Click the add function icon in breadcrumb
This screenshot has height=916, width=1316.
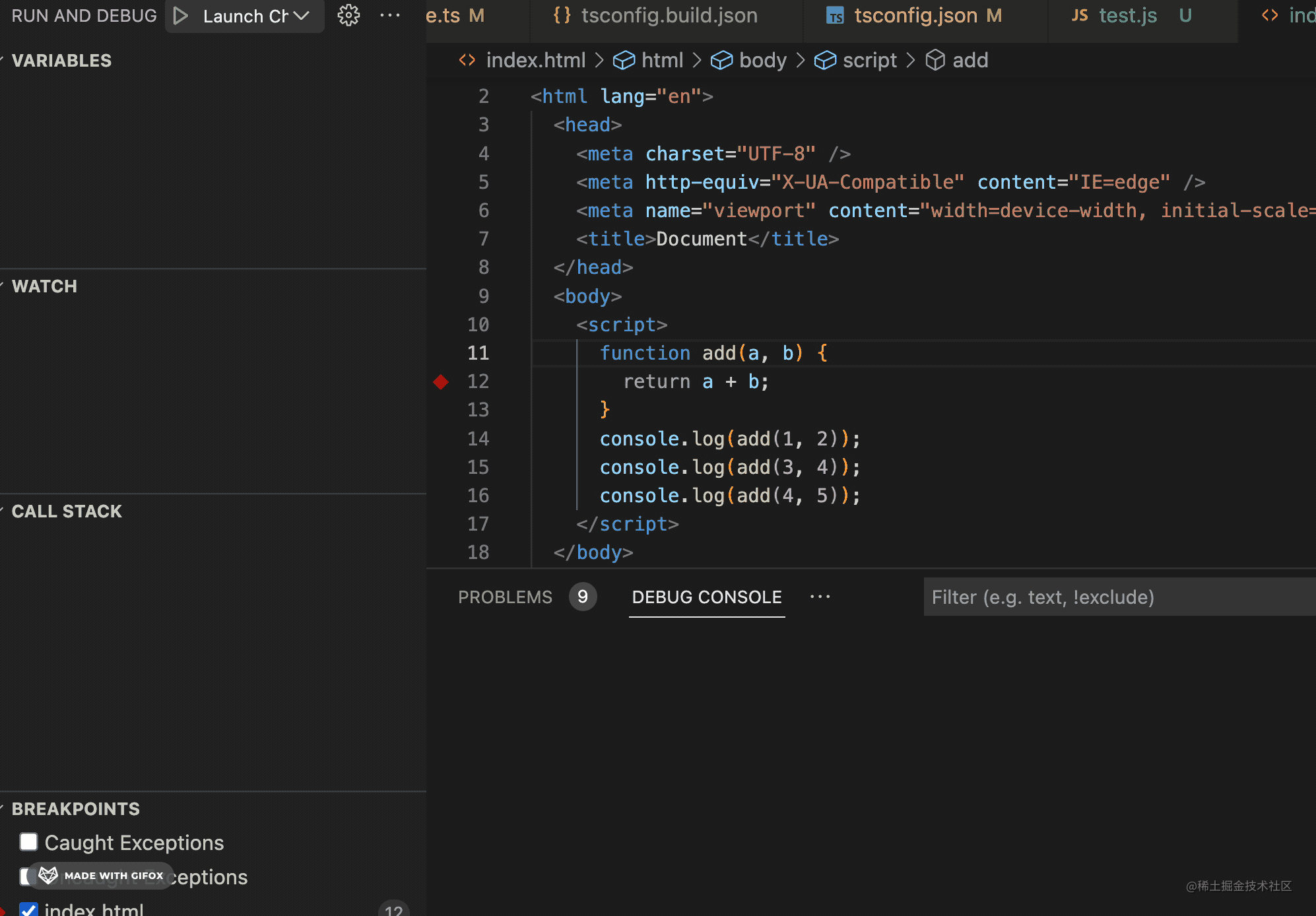935,61
